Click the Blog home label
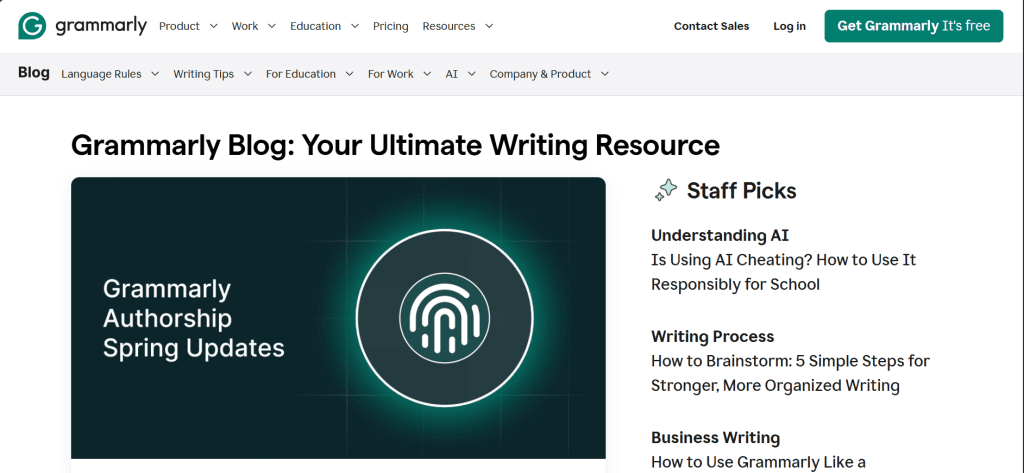 (x=33, y=73)
